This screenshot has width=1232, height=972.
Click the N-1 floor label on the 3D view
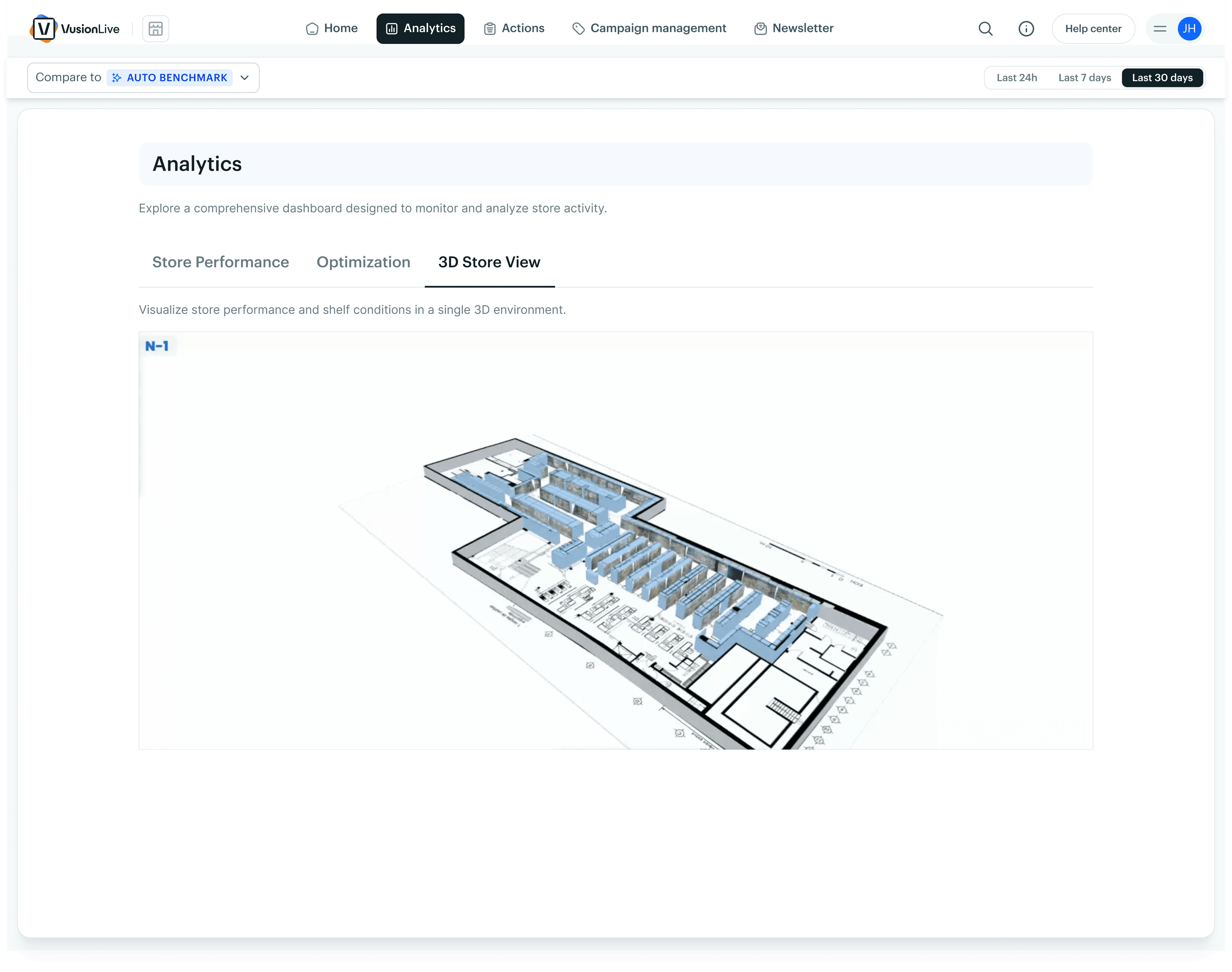pos(158,345)
